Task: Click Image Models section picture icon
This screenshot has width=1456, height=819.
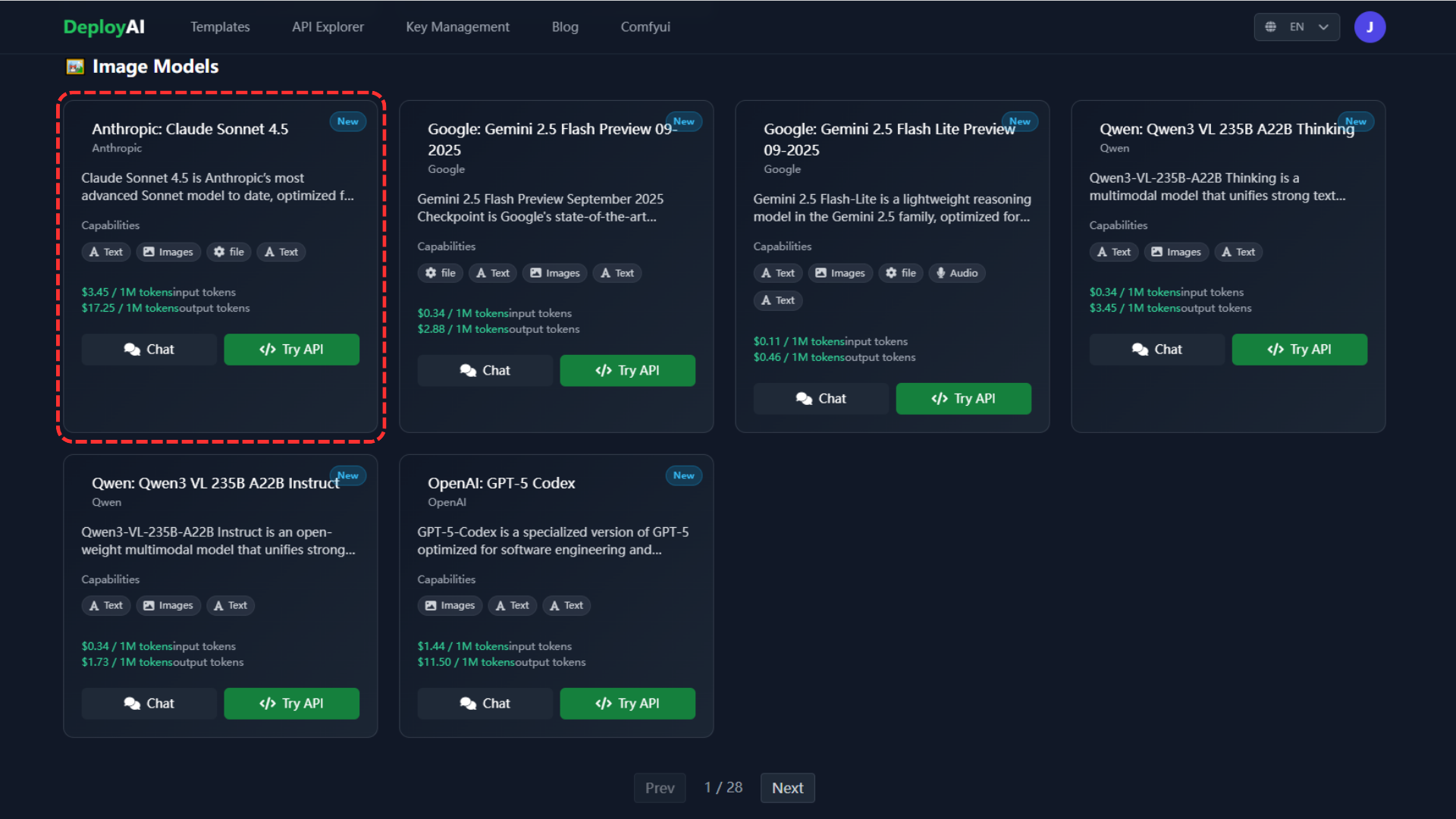Action: (75, 67)
